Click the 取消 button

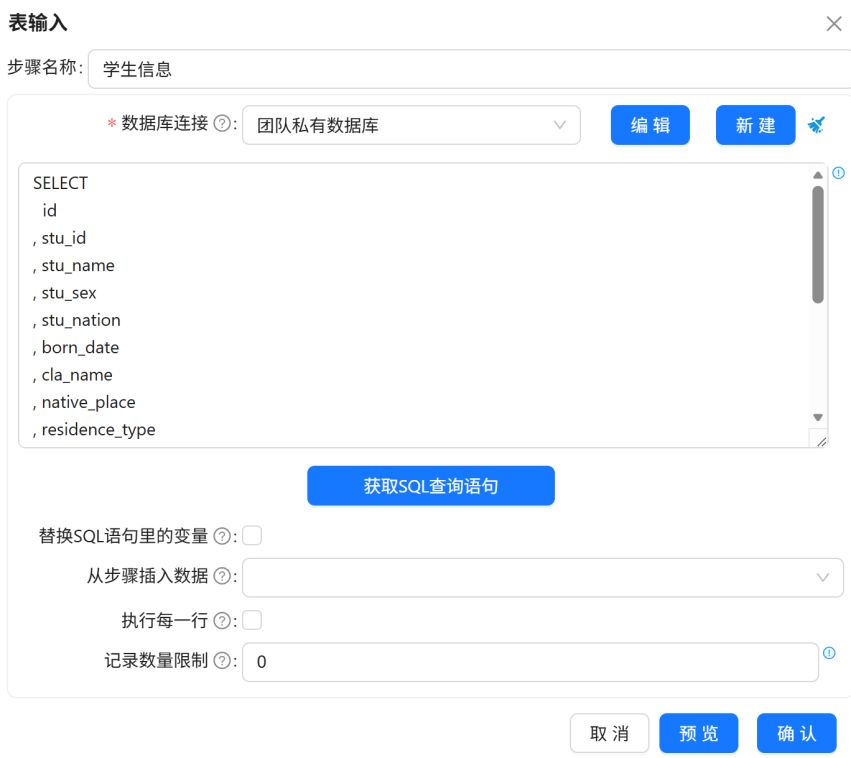[609, 733]
